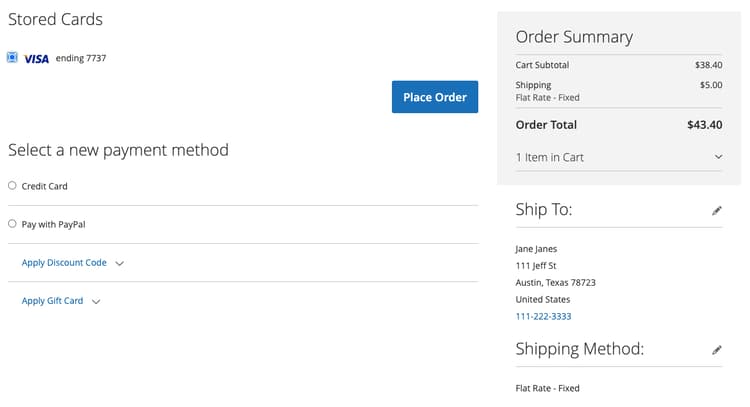Open the Apply Discount Code link
This screenshot has height=407, width=750.
(64, 263)
